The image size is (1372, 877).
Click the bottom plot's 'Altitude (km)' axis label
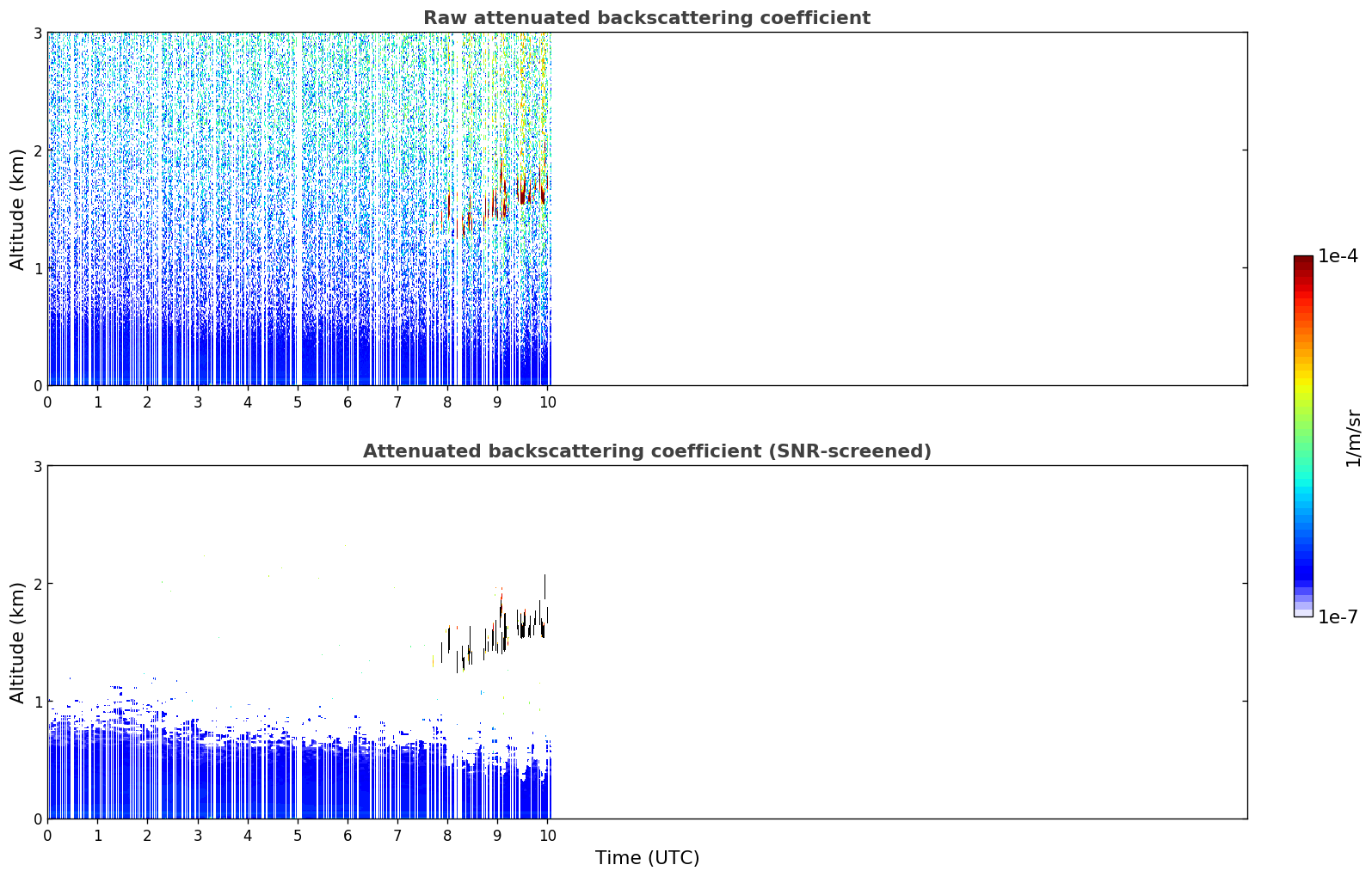coord(18,642)
